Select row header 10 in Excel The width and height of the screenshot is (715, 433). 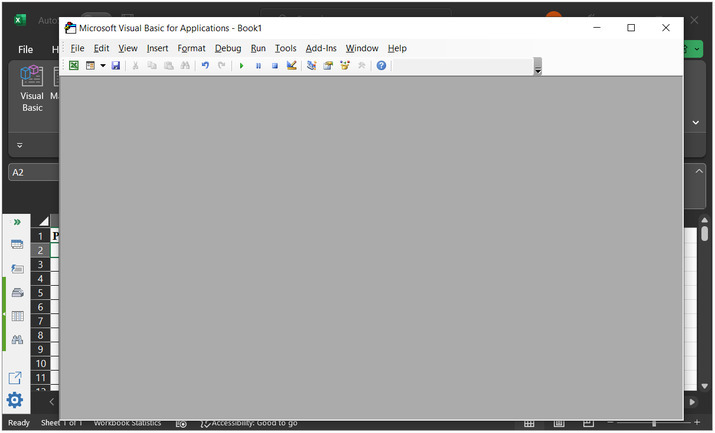coord(41,364)
